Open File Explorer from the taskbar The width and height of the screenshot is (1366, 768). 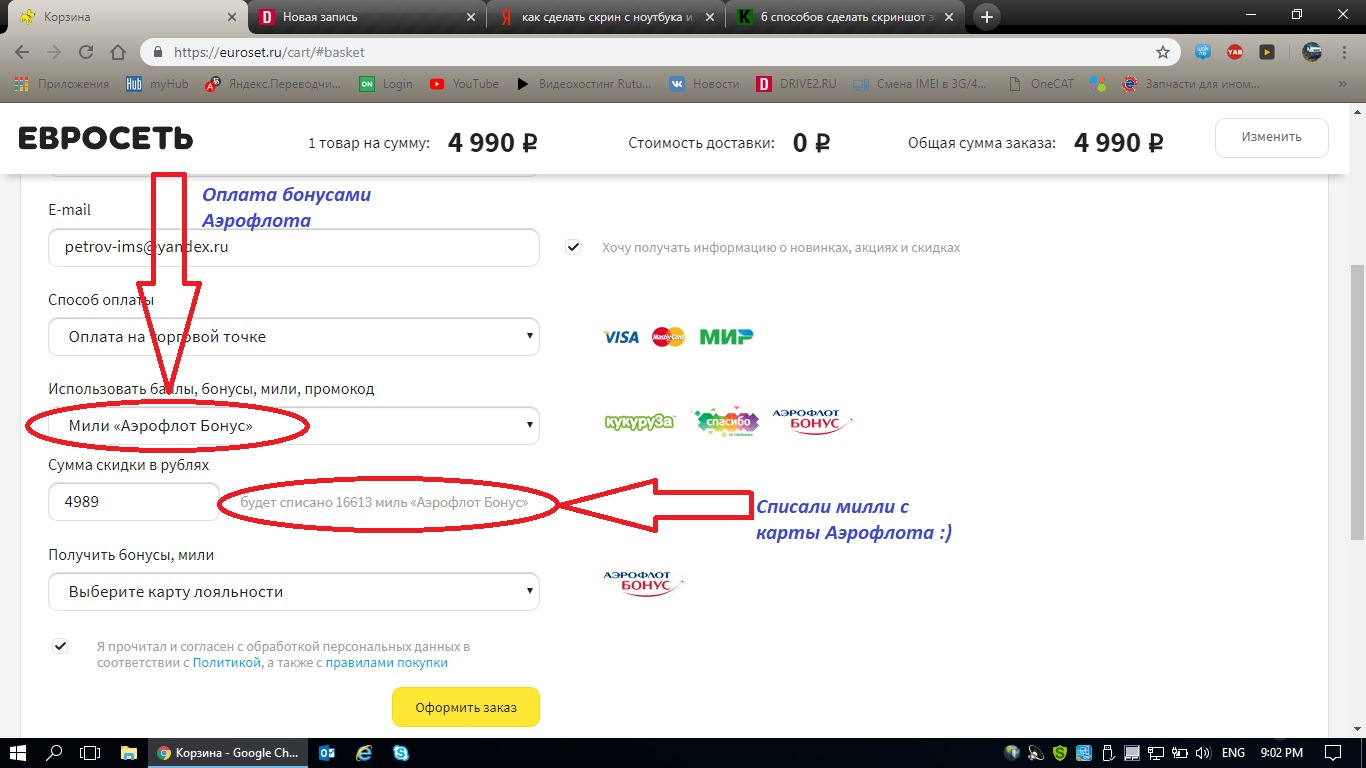(128, 752)
